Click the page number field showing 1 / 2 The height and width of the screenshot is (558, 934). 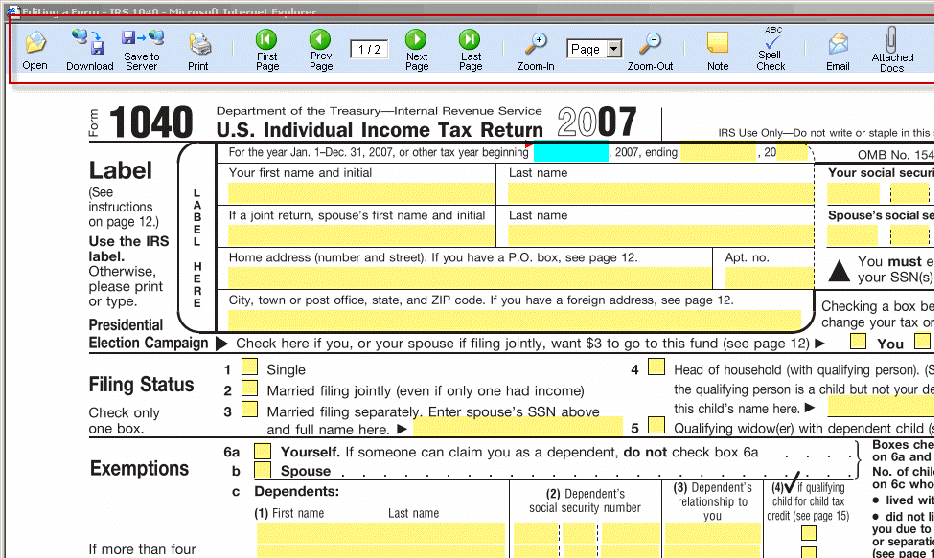pos(369,49)
